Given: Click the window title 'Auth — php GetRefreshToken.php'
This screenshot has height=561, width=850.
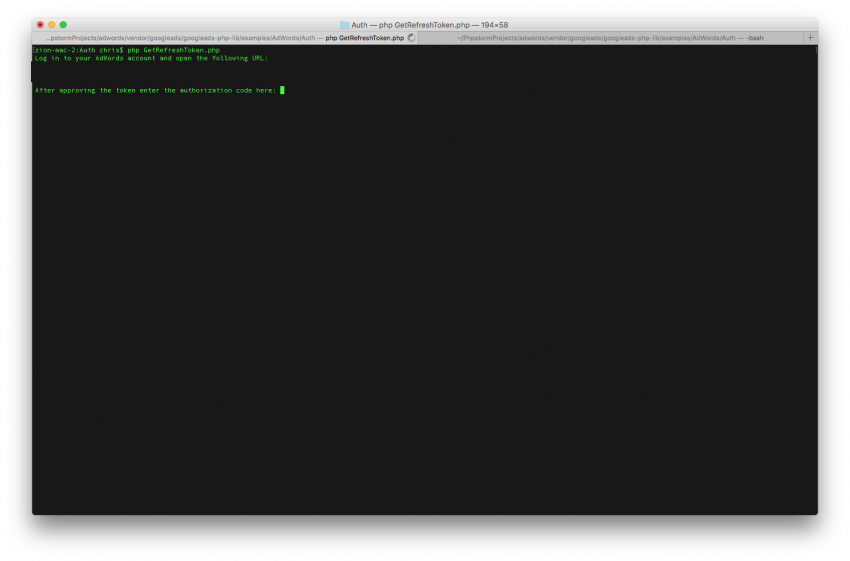Looking at the screenshot, I should (x=412, y=24).
